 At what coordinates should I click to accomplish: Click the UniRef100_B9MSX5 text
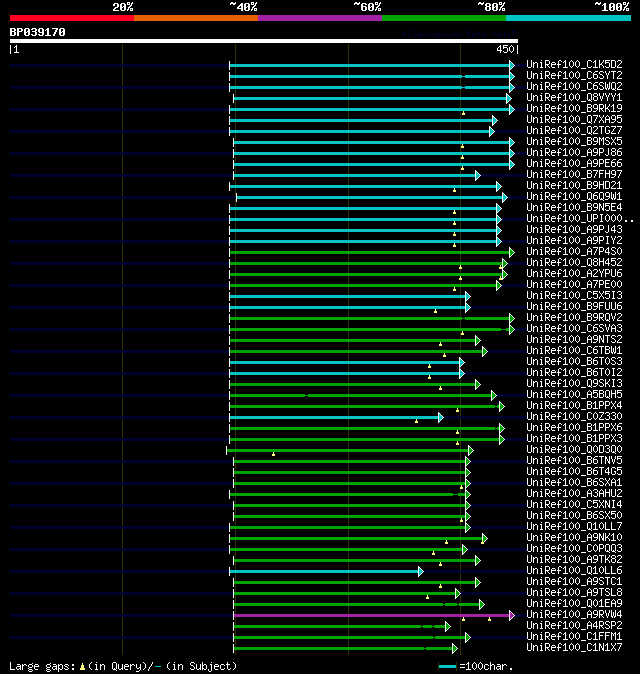point(574,141)
